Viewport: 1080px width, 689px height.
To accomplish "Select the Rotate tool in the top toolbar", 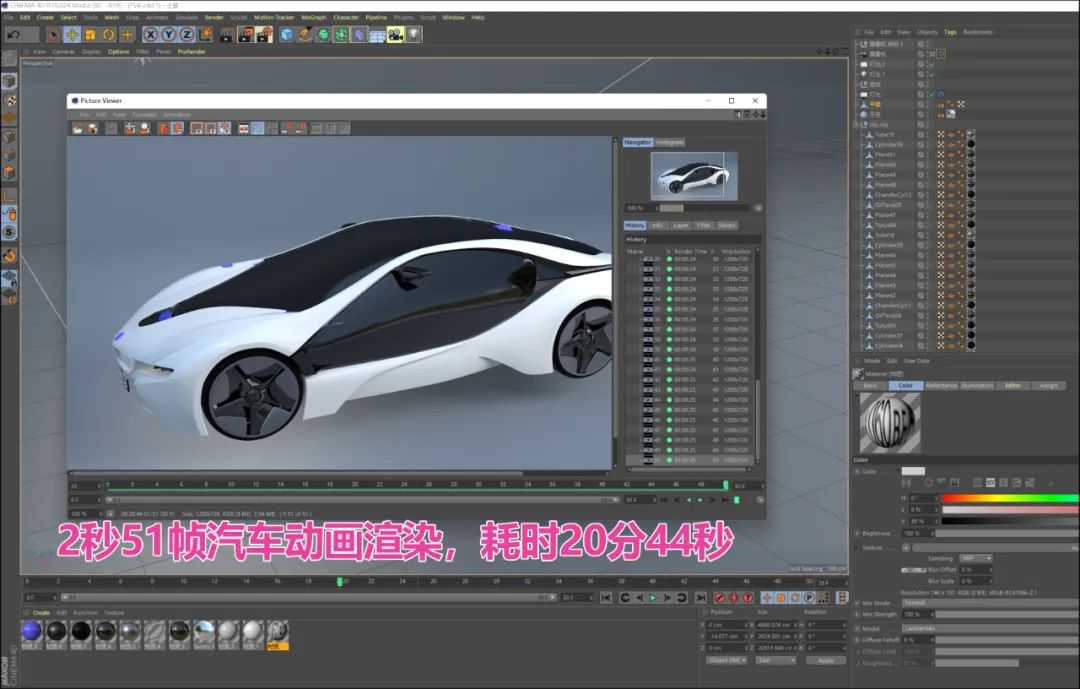I will point(109,35).
